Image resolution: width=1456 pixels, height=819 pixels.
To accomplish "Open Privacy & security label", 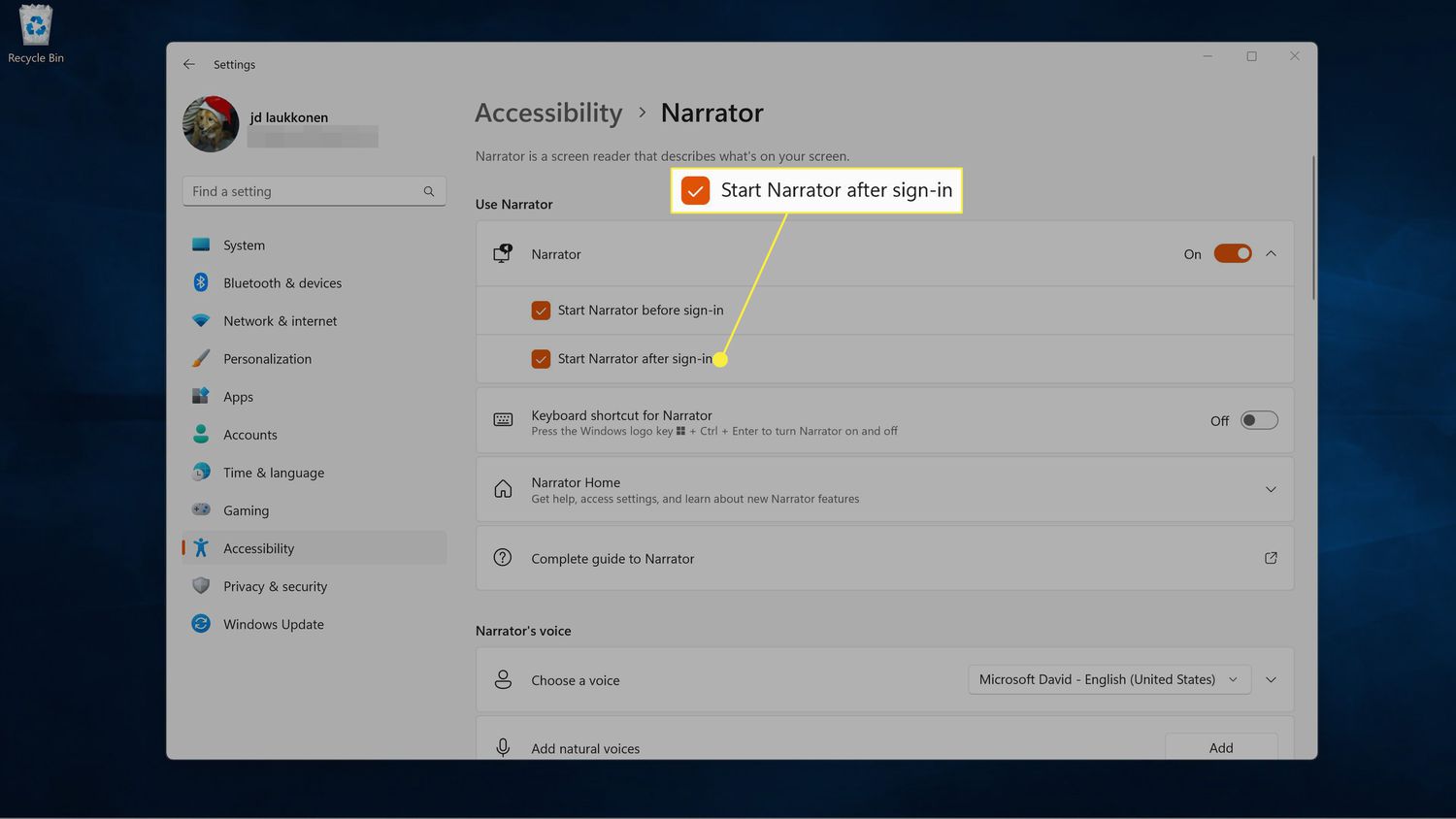I will 276,586.
